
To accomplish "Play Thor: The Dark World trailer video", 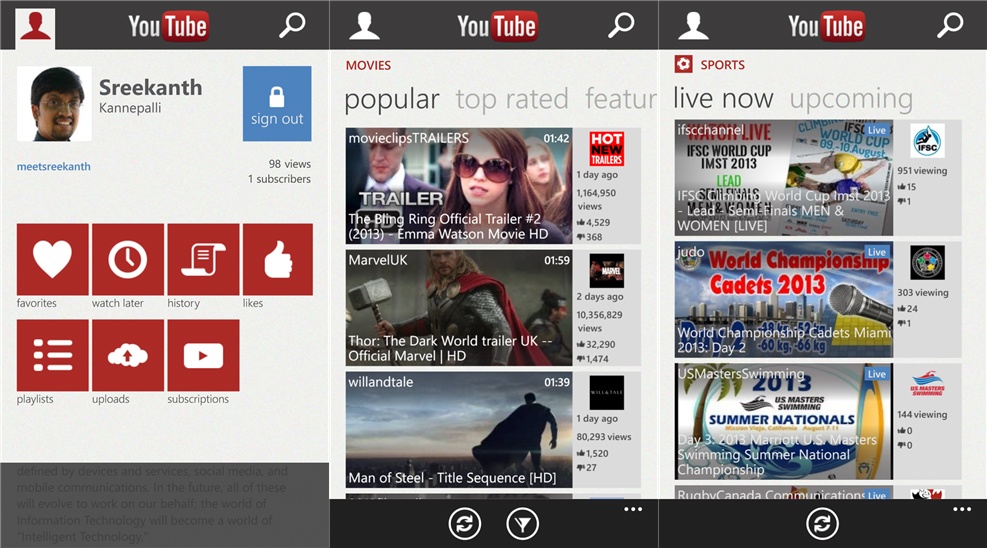I will (x=459, y=308).
